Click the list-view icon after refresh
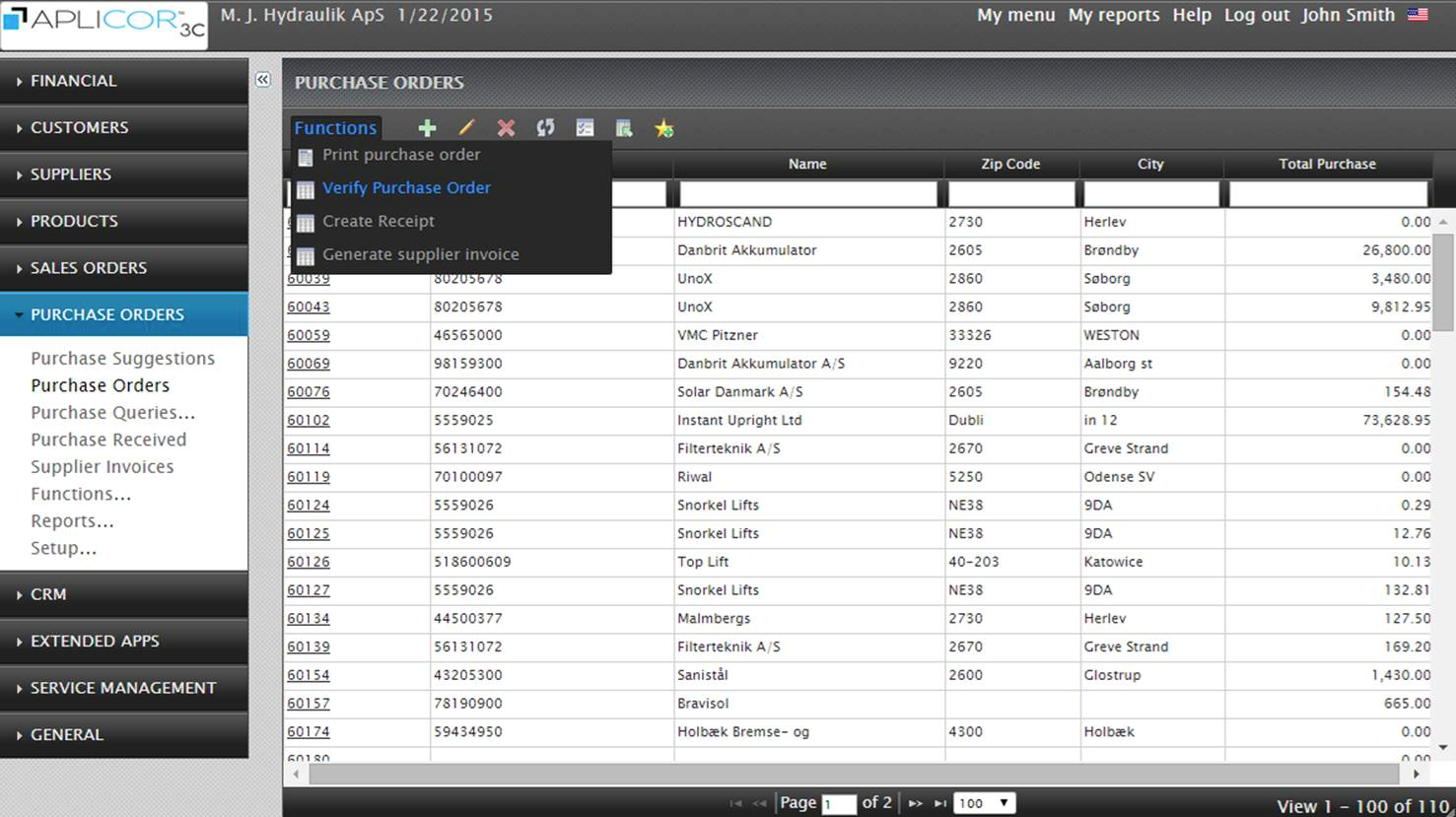Screen dimensions: 1456x817 point(585,128)
